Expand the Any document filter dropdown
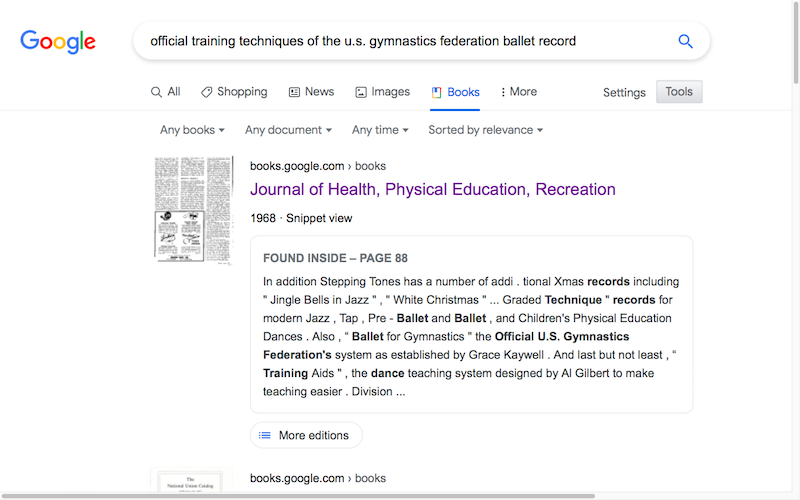This screenshot has width=800, height=500. 289,130
